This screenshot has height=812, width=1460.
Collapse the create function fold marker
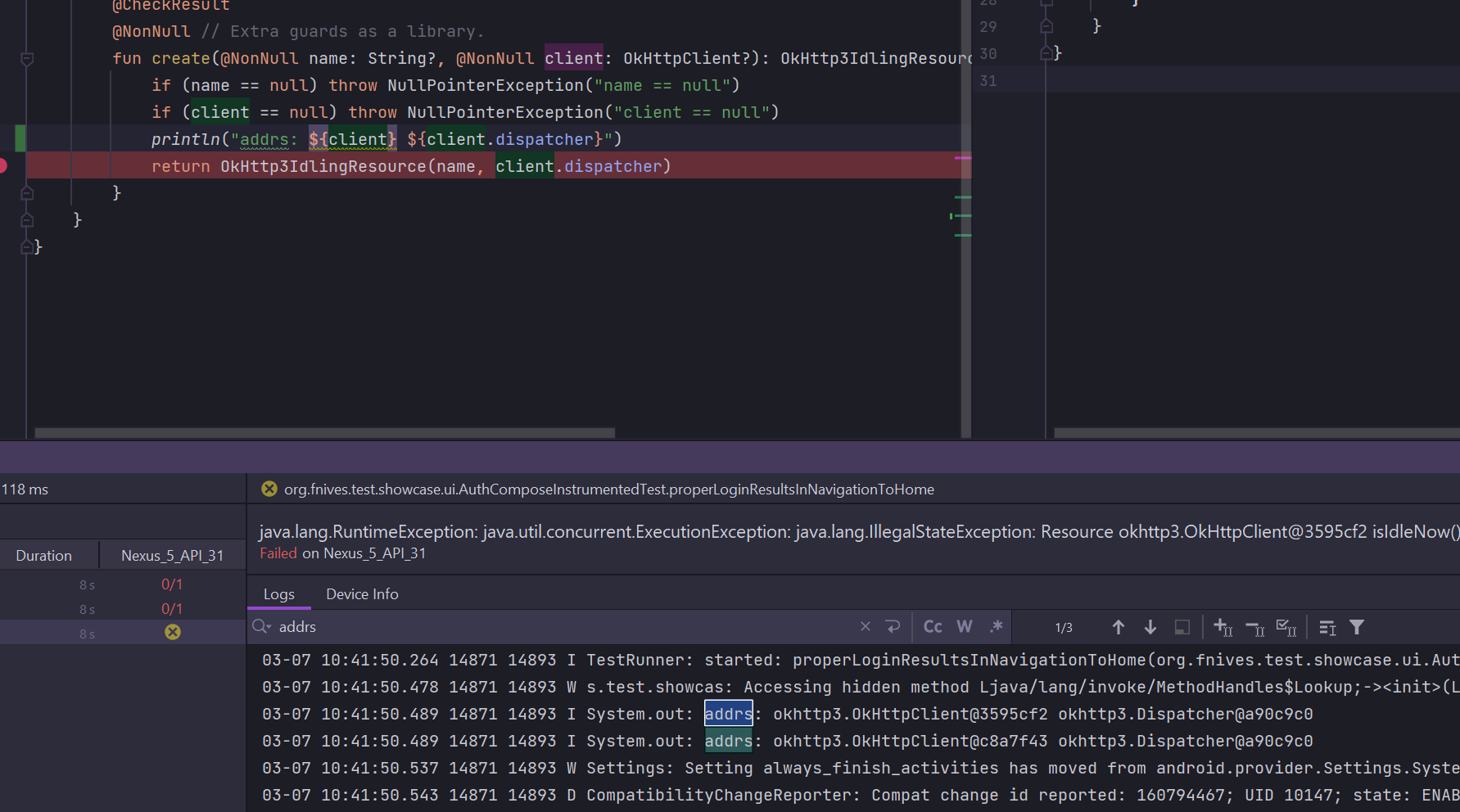point(27,59)
